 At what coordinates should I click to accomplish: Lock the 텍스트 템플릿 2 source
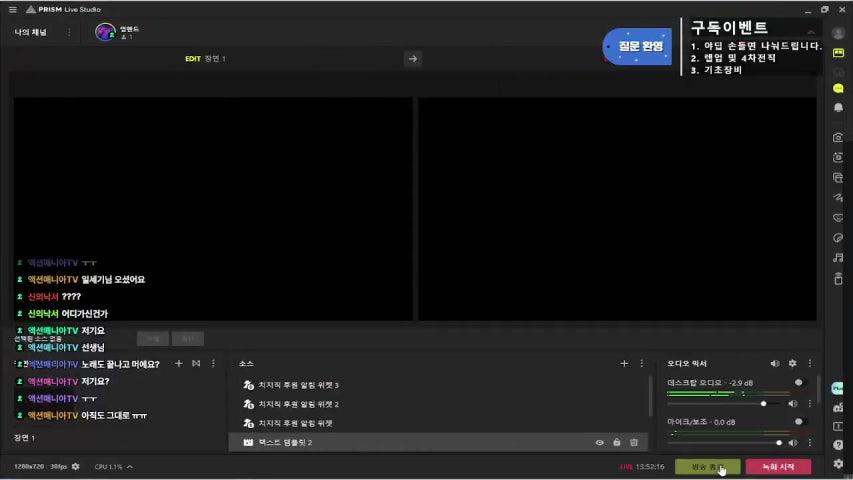point(617,442)
